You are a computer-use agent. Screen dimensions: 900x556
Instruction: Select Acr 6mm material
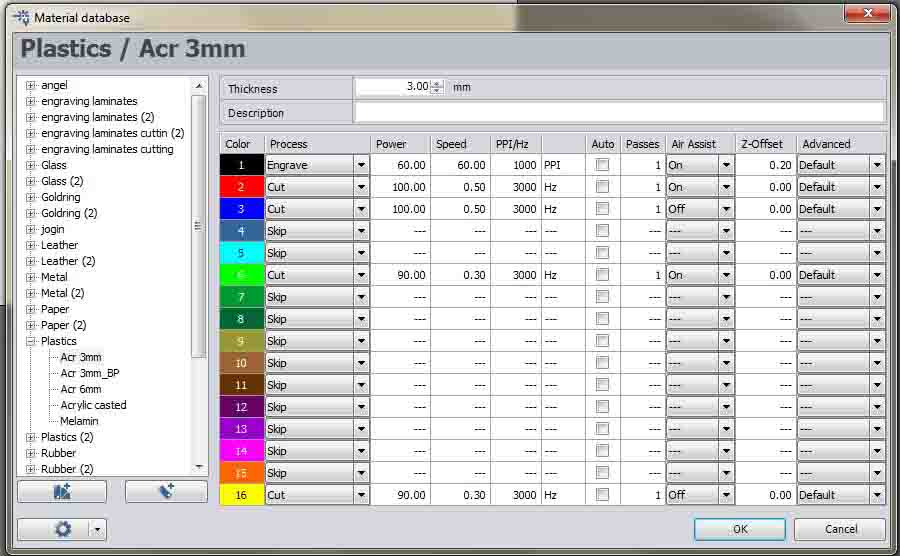81,389
